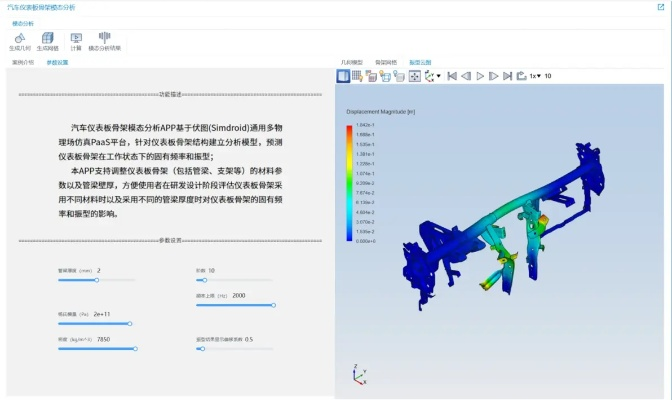Play the mode shape animation
Screen dimensions: 672x400
click(480, 76)
